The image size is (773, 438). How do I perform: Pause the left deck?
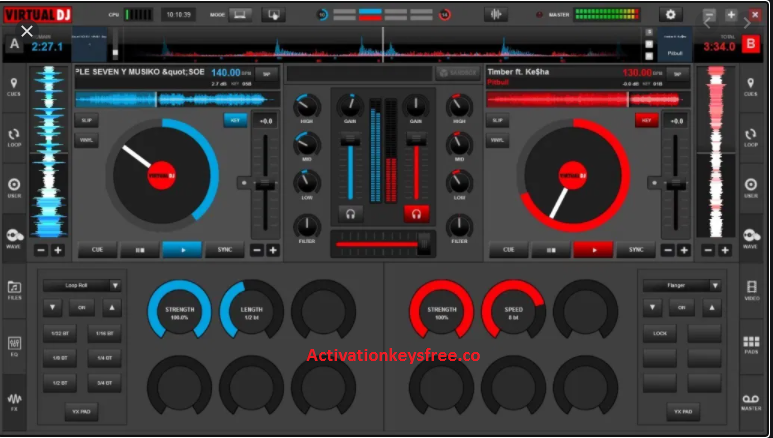[x=140, y=250]
